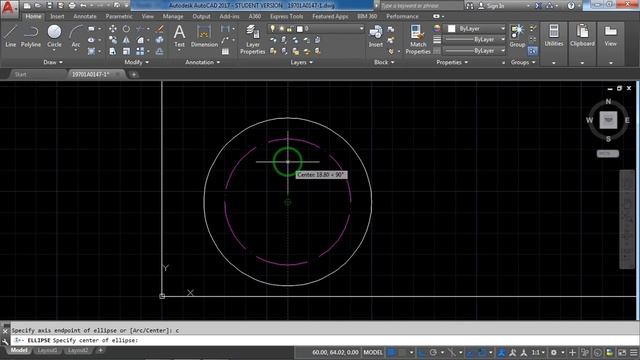Click the Erase tool in Modify panel
The image size is (640, 360).
pos(160,29)
